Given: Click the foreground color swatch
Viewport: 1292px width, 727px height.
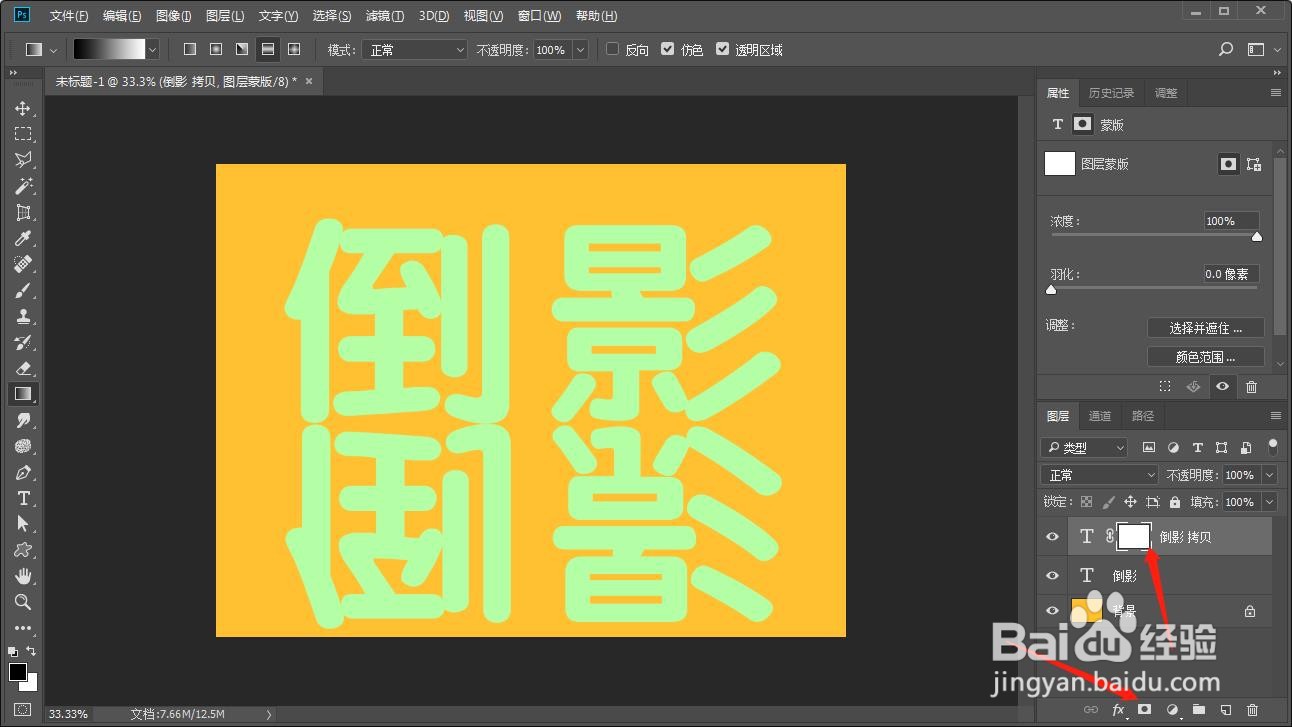Looking at the screenshot, I should pos(18,672).
